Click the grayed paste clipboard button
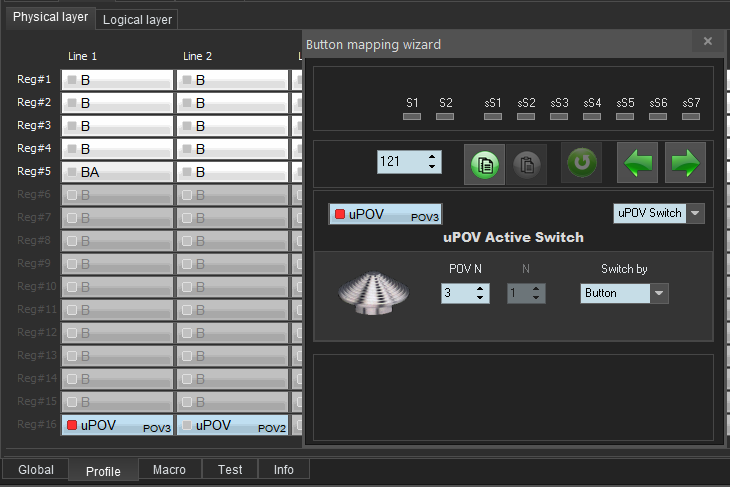The width and height of the screenshot is (730, 487). coord(527,164)
